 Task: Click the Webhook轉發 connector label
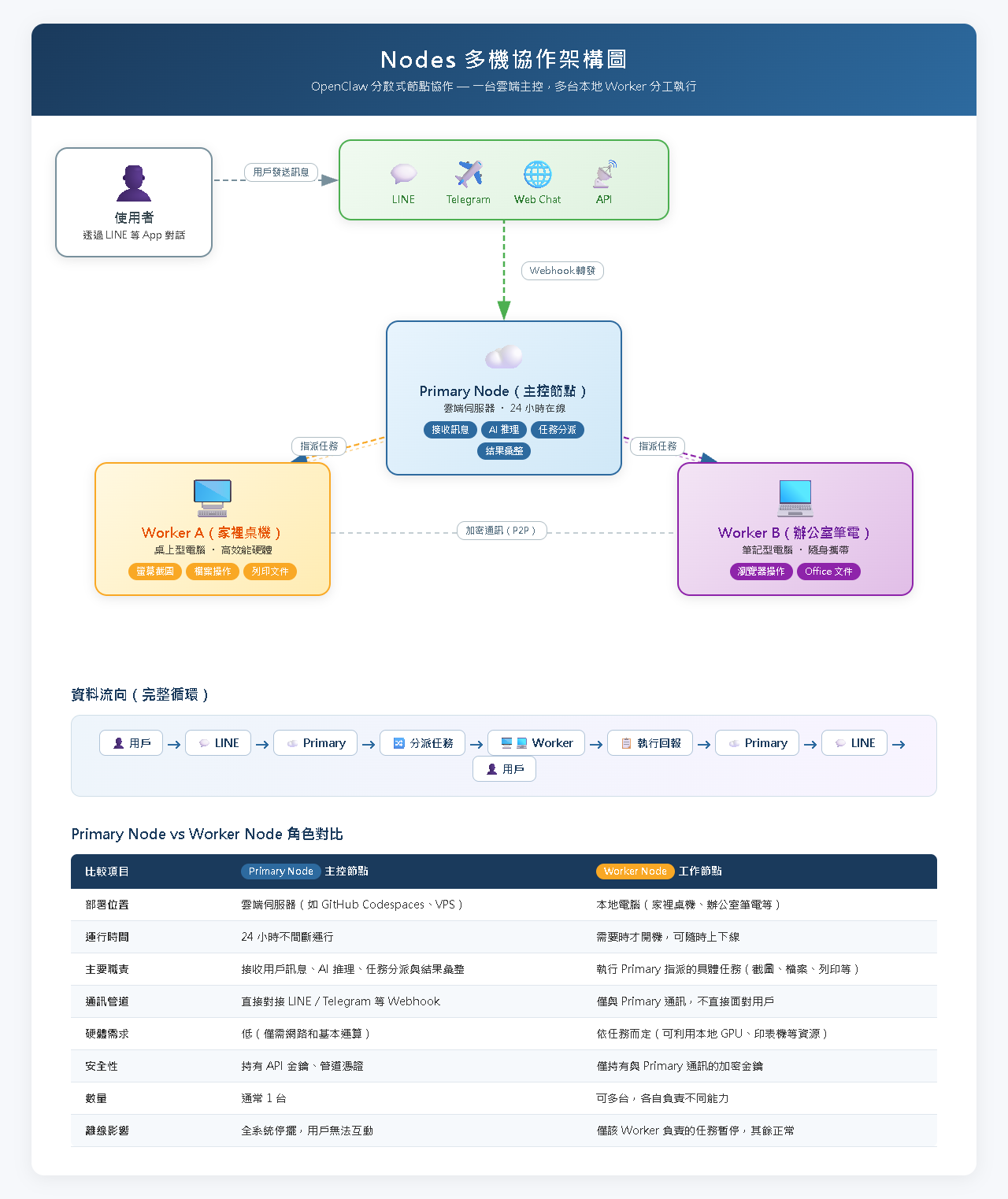pos(562,271)
